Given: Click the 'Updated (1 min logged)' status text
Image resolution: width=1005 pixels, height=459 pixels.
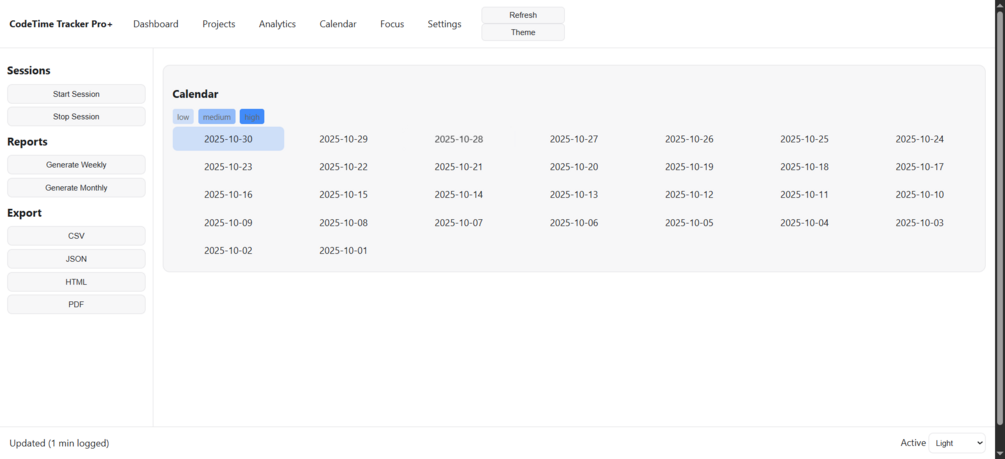Looking at the screenshot, I should tap(59, 443).
